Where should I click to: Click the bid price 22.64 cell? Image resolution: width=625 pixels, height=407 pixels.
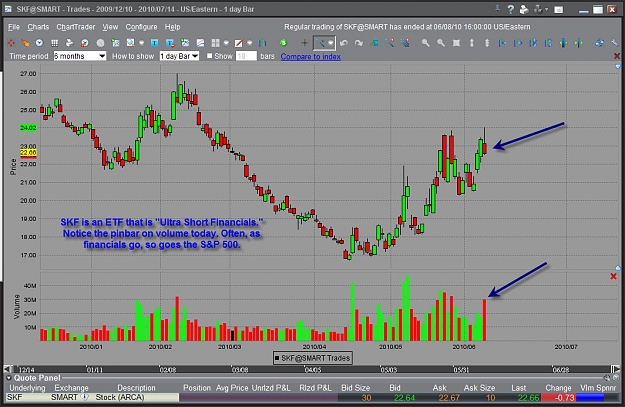[404, 397]
